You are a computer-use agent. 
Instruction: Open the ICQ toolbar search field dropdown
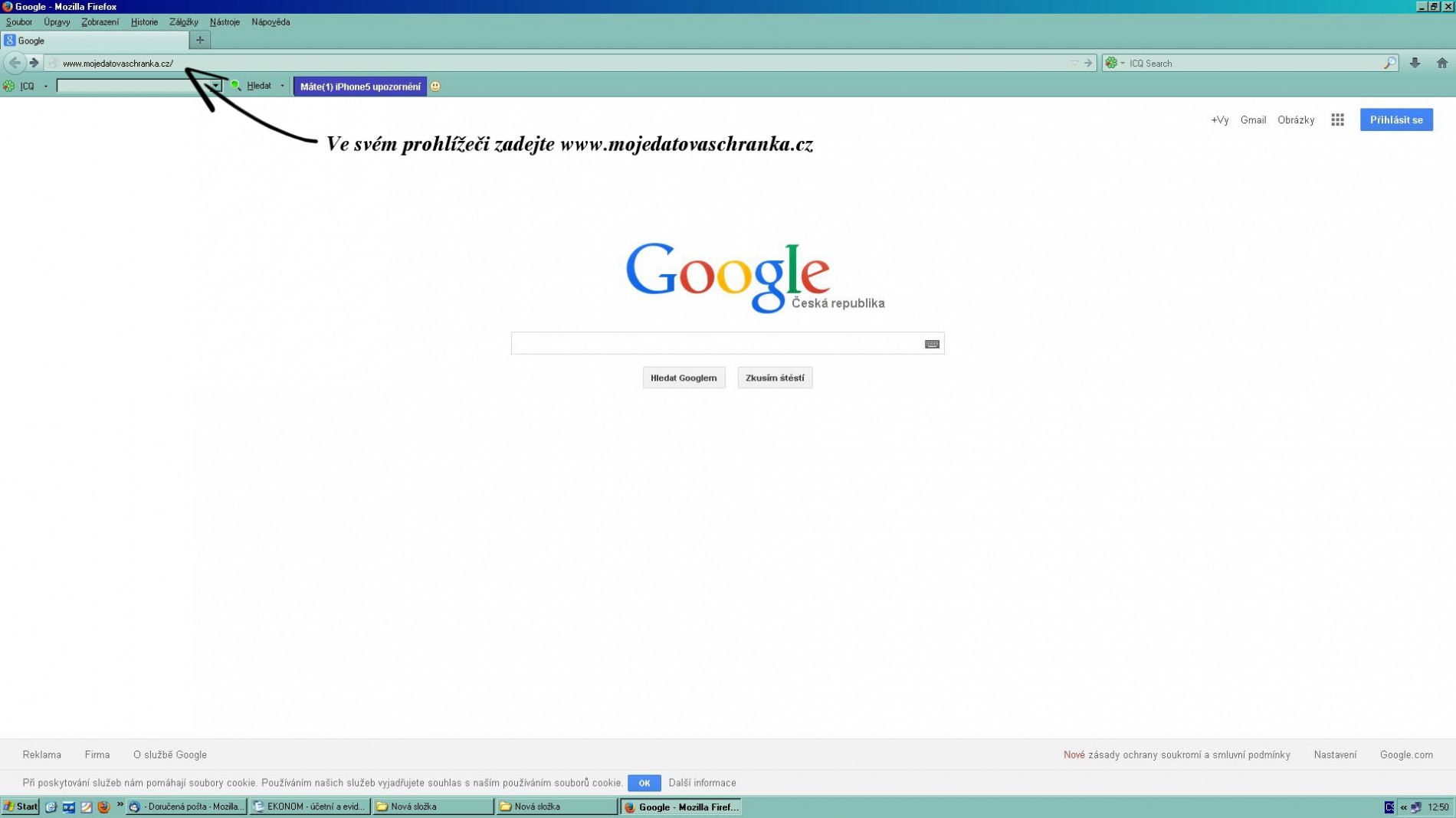click(215, 86)
